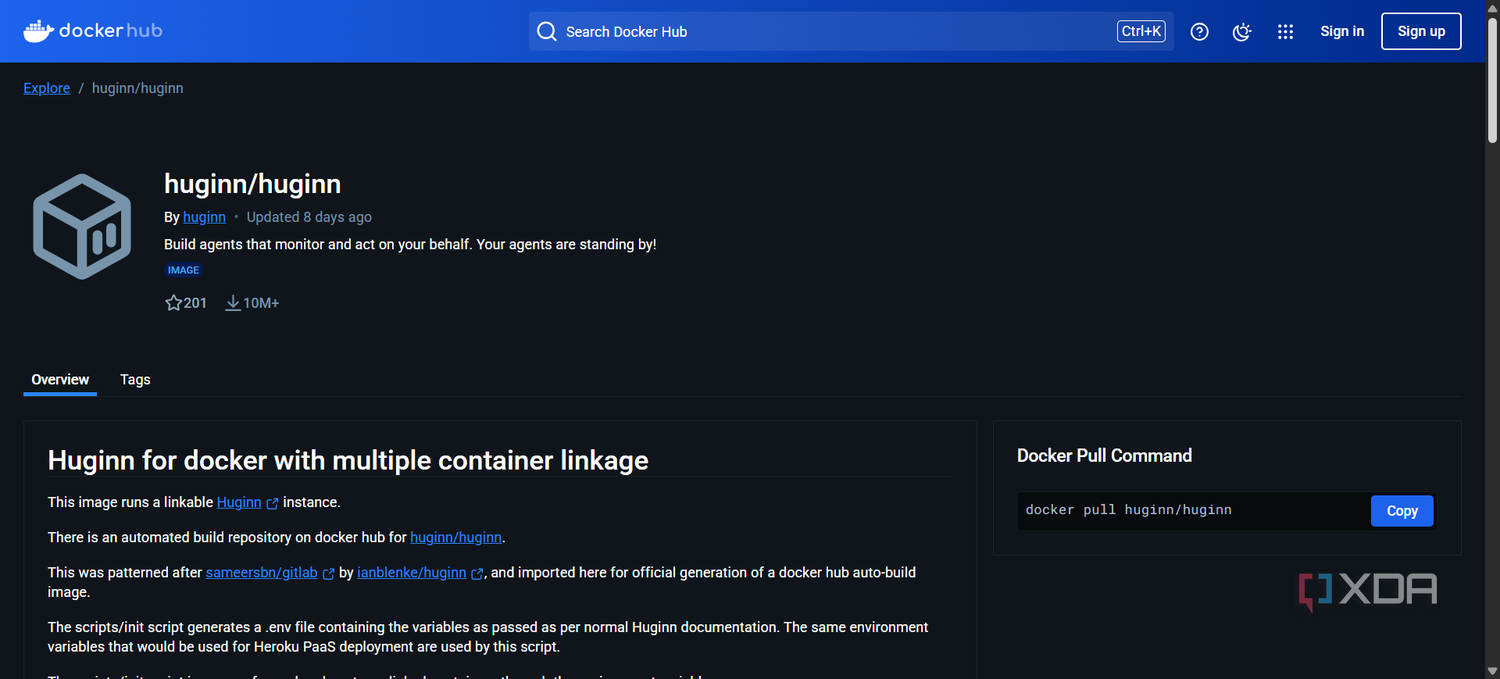Go to Explore breadcrumb link

(x=47, y=88)
